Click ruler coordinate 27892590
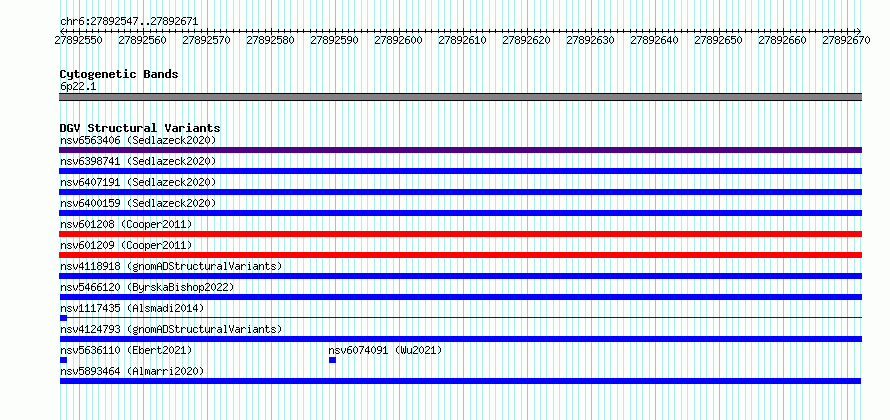 (334, 40)
